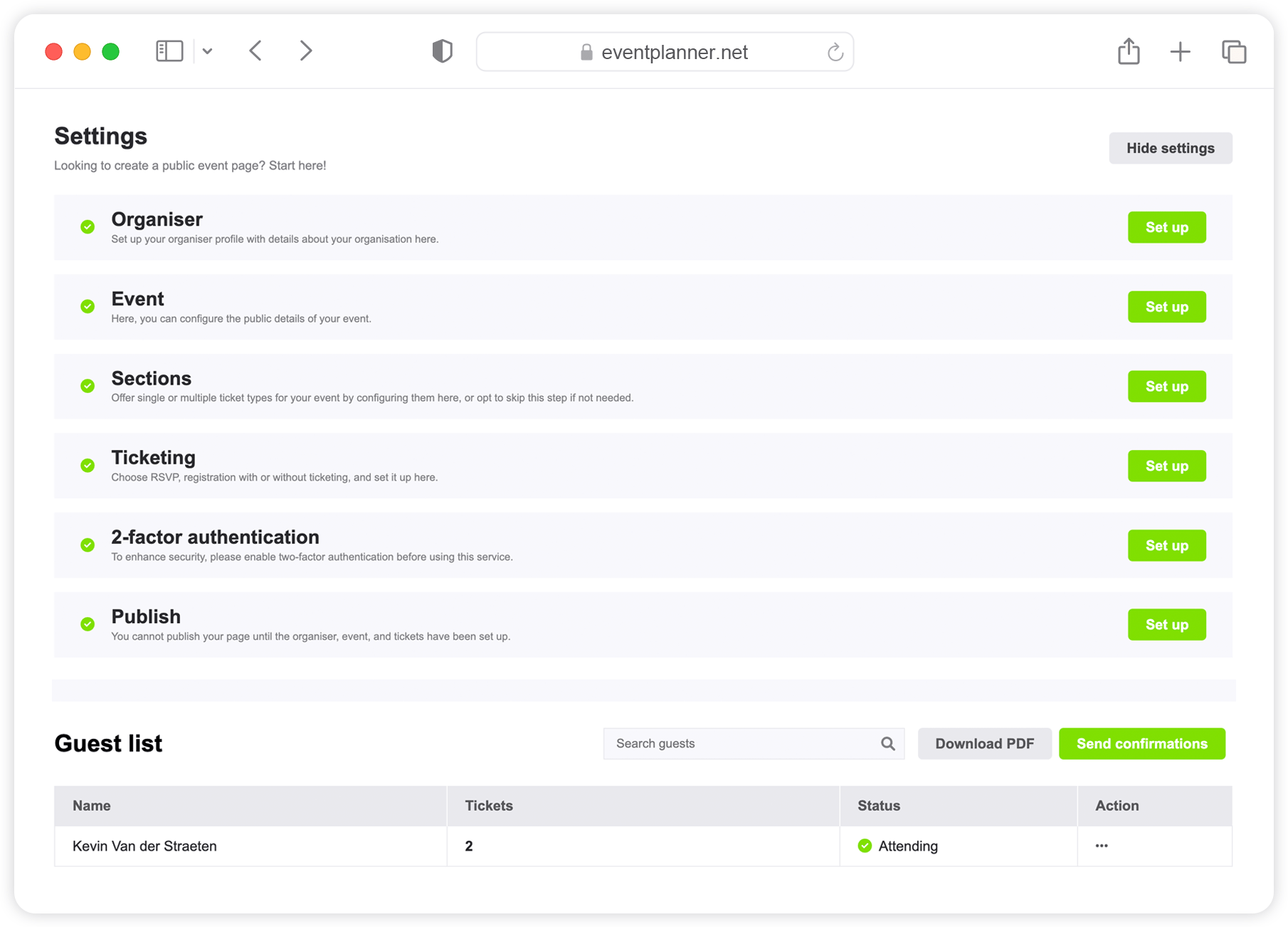Screen dimensions: 1288x927
Task: Click the checkmark toggle next to Sections
Action: point(88,386)
